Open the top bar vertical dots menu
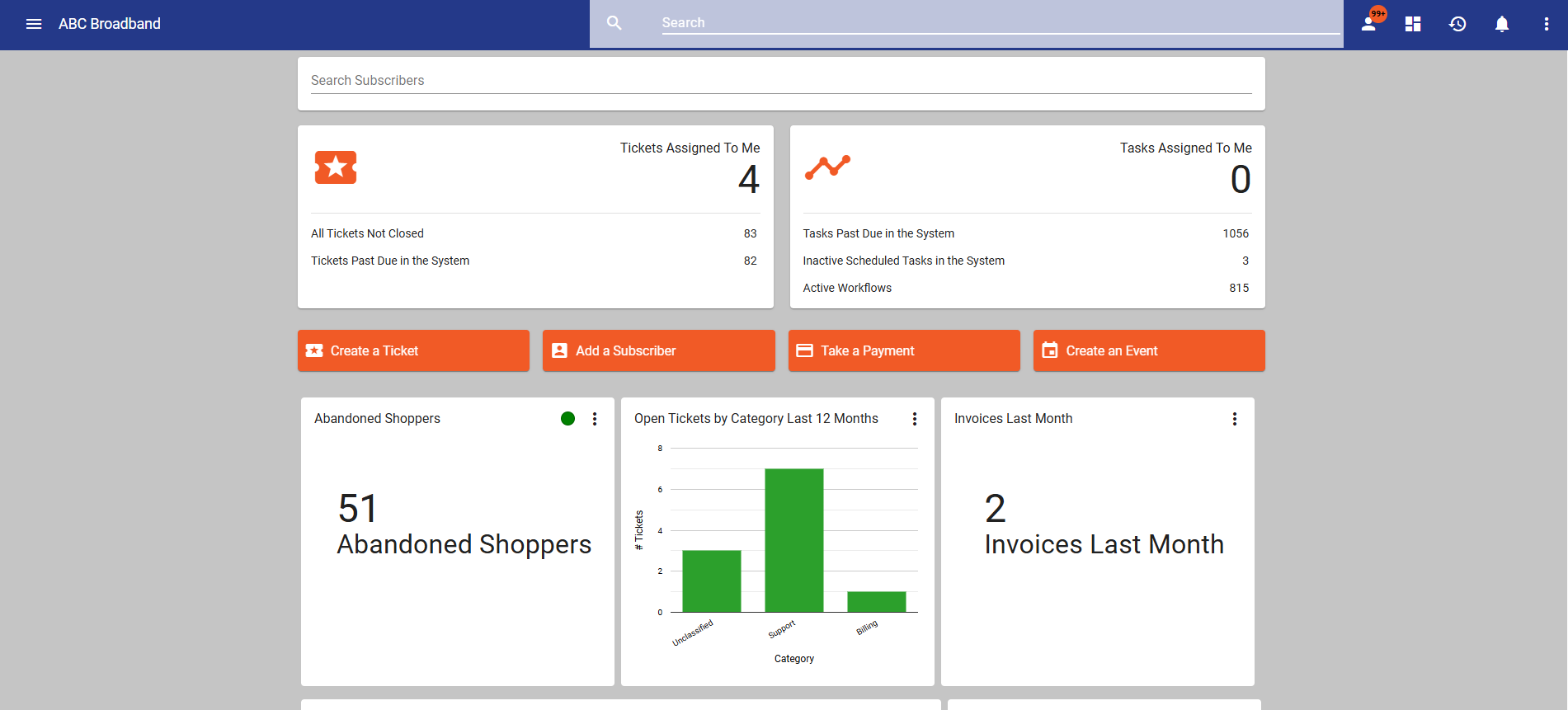This screenshot has height=710, width=1568. (1547, 24)
